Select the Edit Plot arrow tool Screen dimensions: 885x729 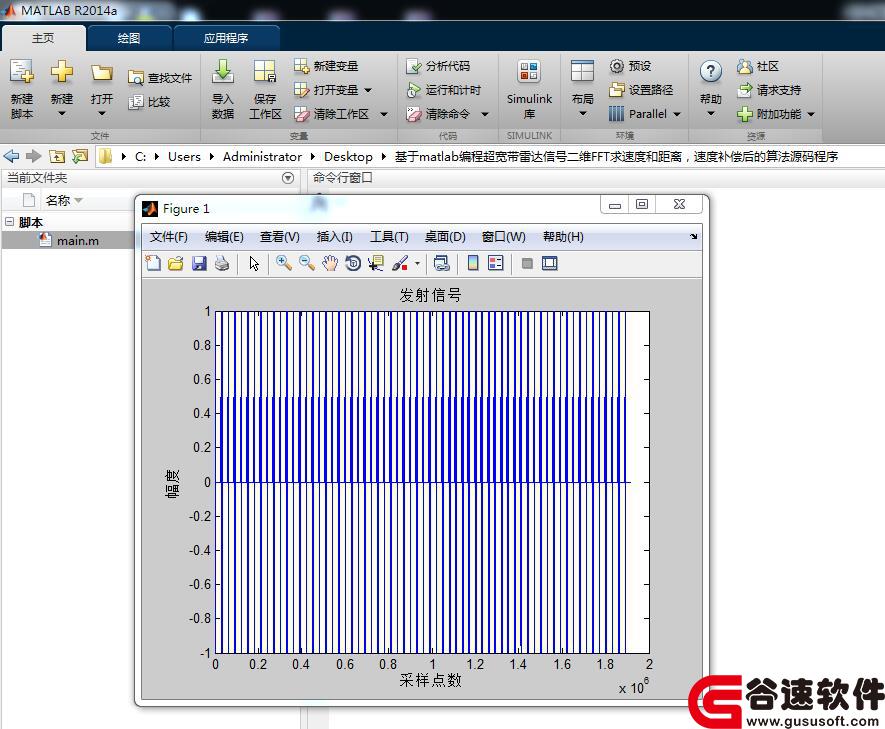[x=254, y=264]
